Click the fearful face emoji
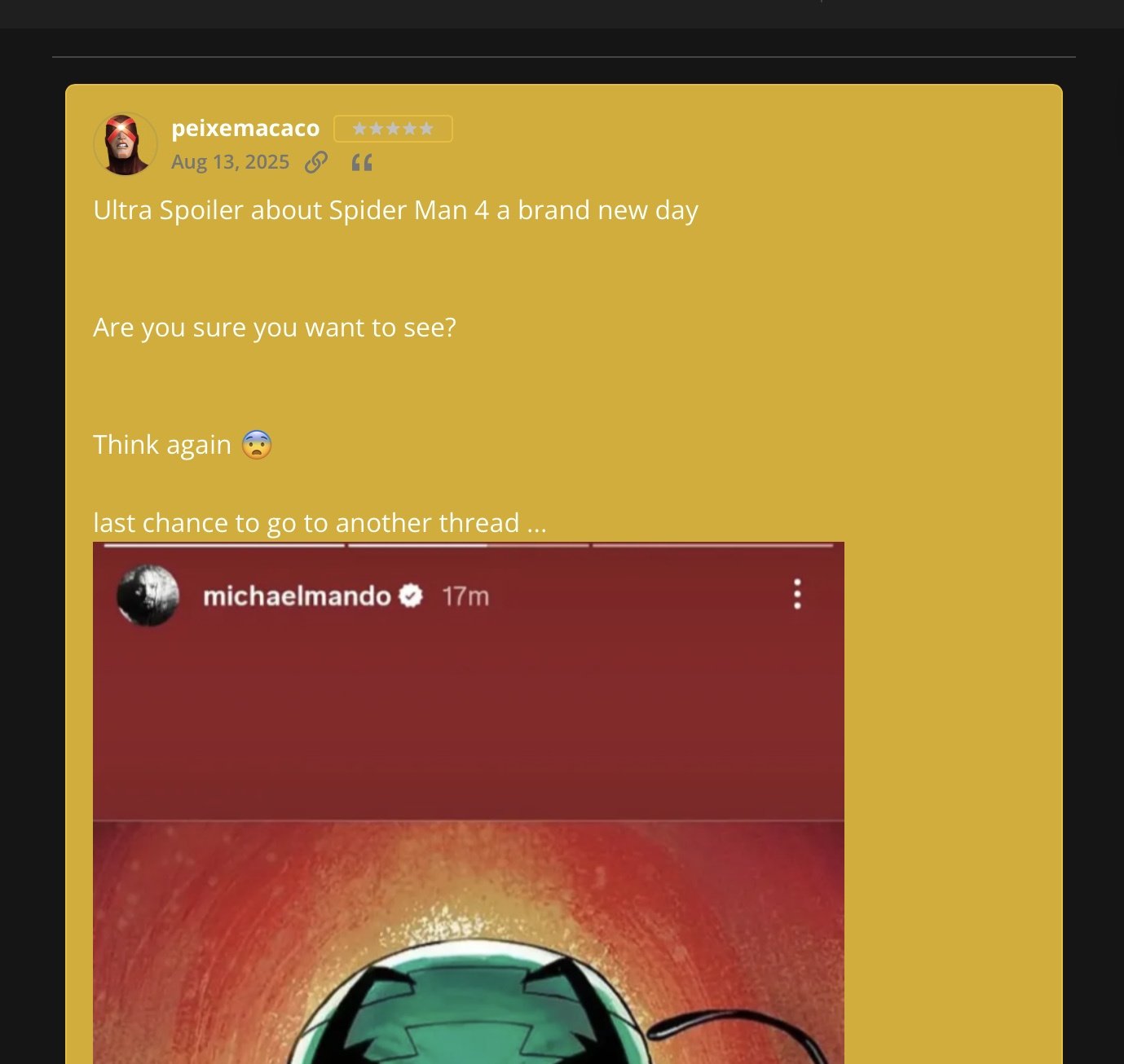Viewport: 1124px width, 1064px height. coord(257,445)
